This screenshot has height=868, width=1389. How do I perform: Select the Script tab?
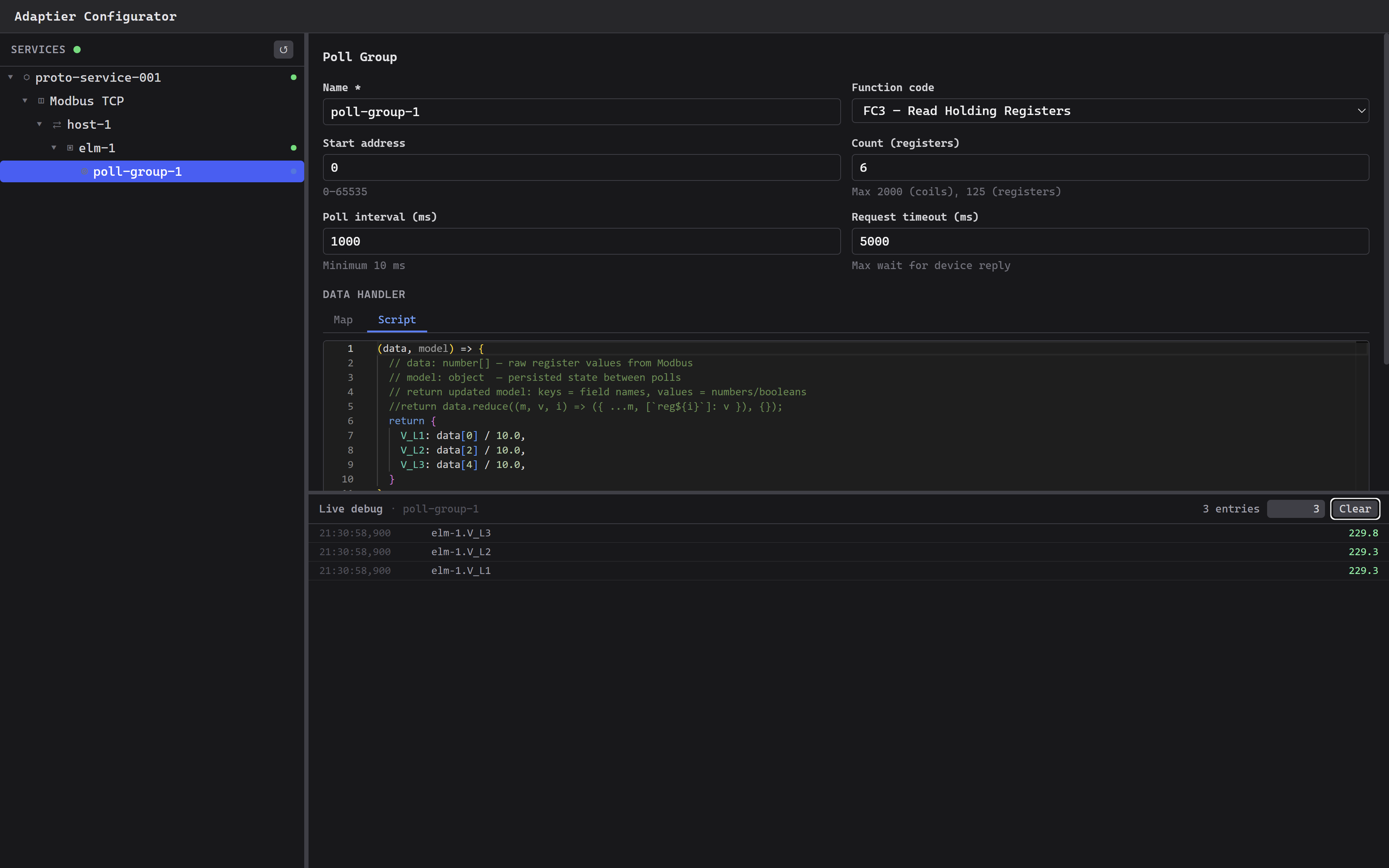pyautogui.click(x=396, y=320)
